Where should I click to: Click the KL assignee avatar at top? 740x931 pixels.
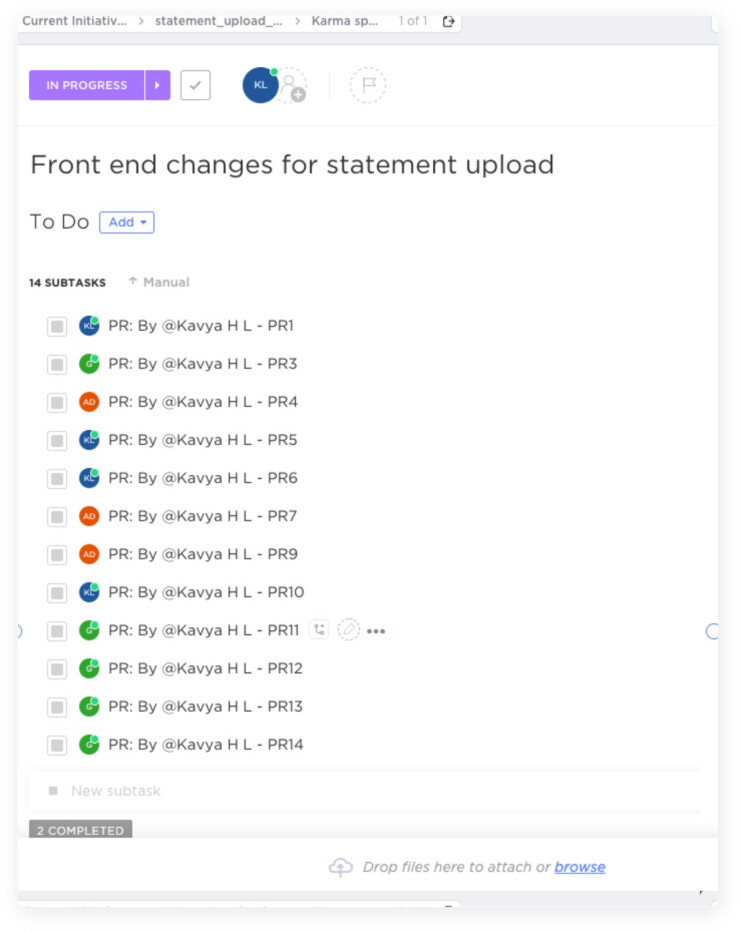tap(260, 86)
